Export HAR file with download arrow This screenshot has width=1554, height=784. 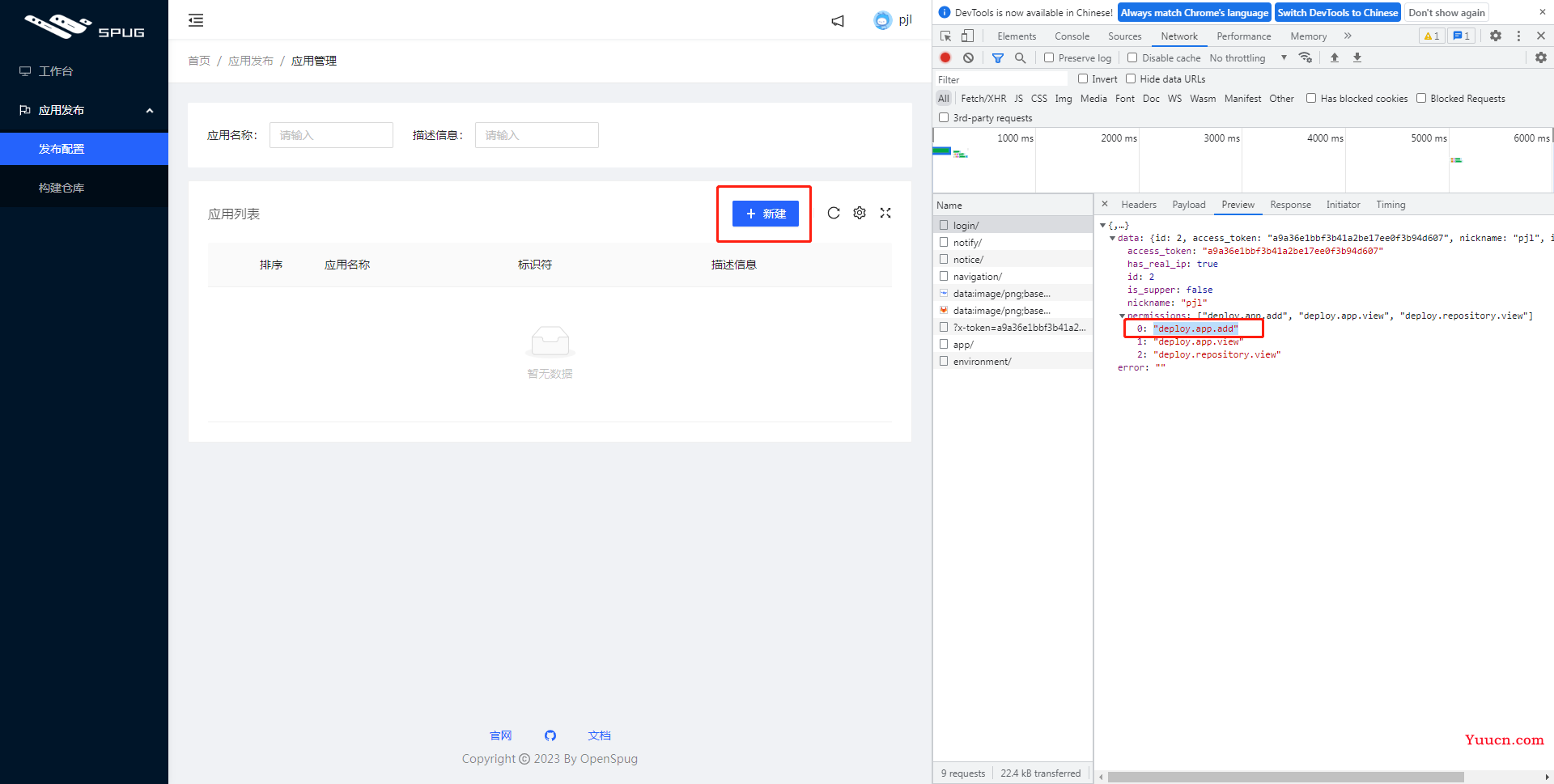tap(1357, 57)
